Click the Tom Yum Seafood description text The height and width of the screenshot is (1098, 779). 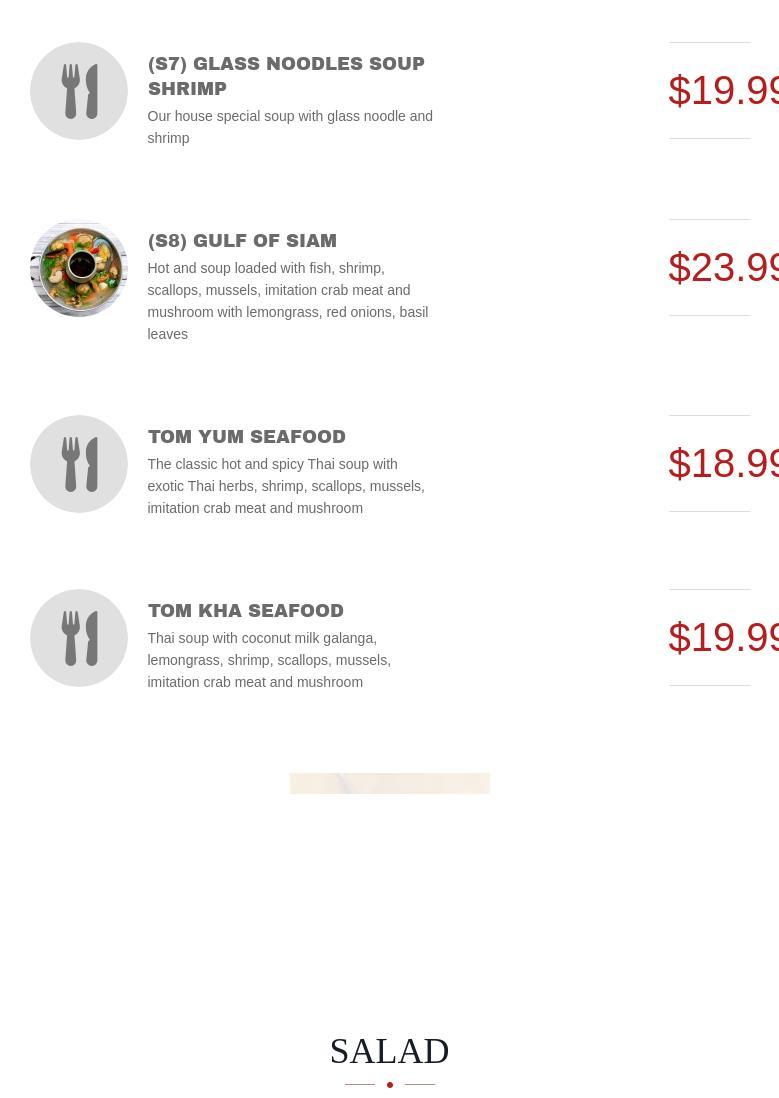tap(286, 486)
